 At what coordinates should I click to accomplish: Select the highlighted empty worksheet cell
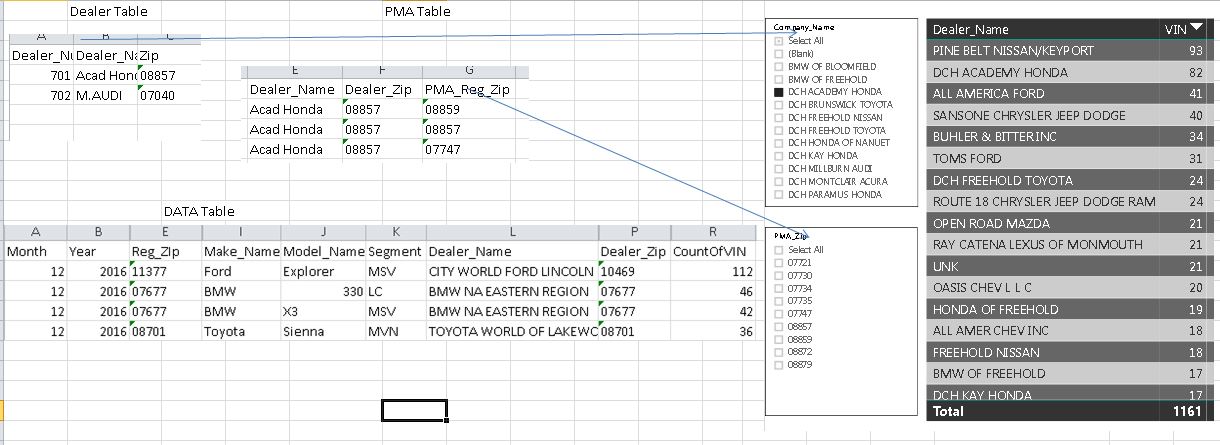pyautogui.click(x=414, y=410)
